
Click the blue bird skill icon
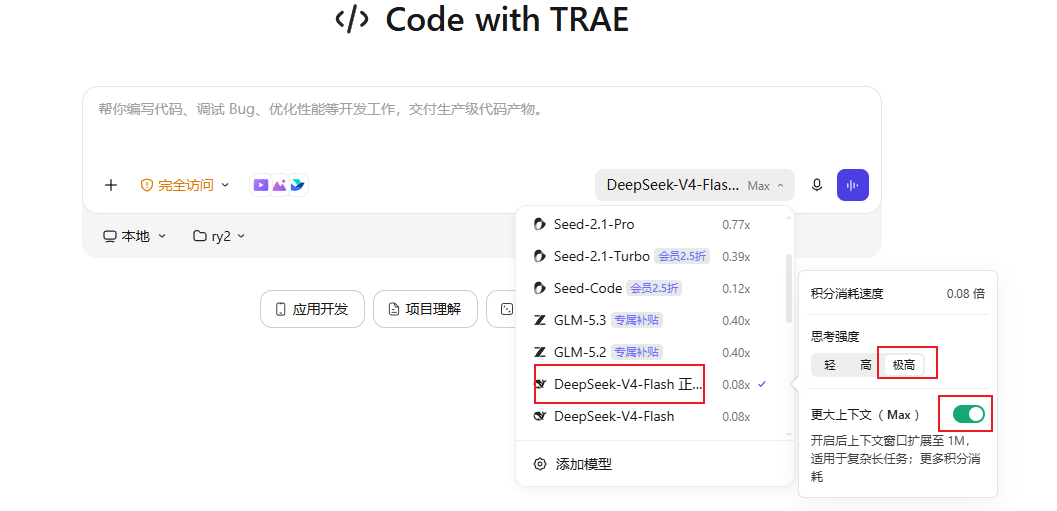297,185
